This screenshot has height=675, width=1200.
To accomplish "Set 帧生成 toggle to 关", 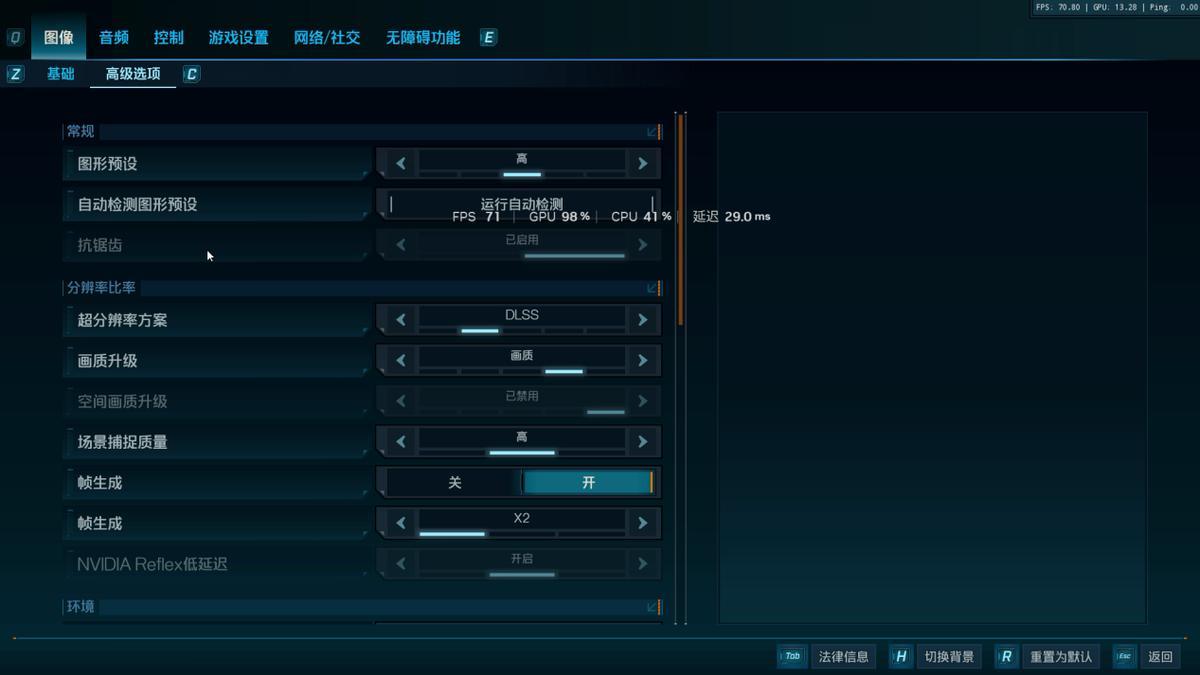I will tap(454, 482).
